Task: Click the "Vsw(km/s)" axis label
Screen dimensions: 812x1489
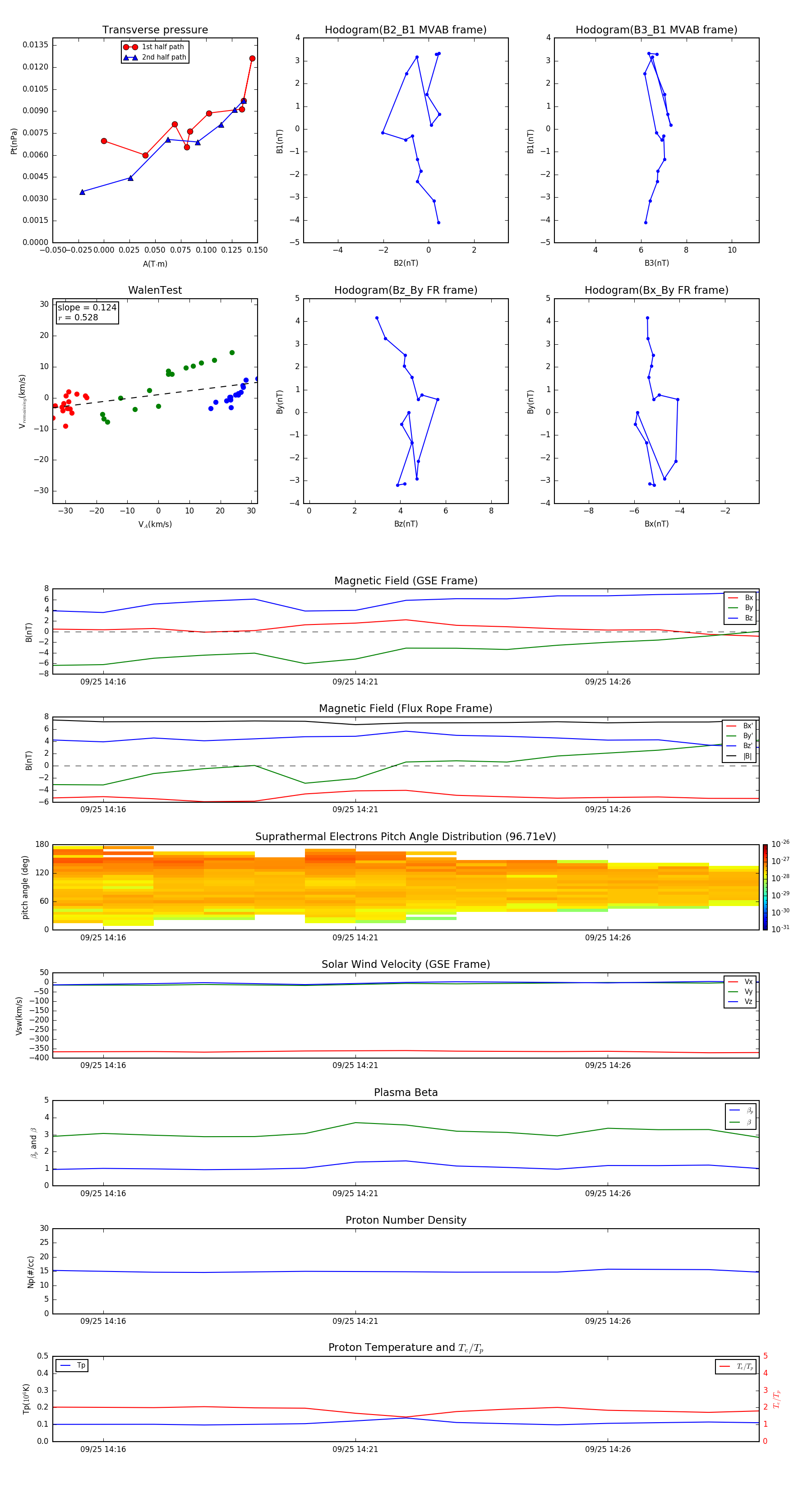Action: [x=19, y=1016]
